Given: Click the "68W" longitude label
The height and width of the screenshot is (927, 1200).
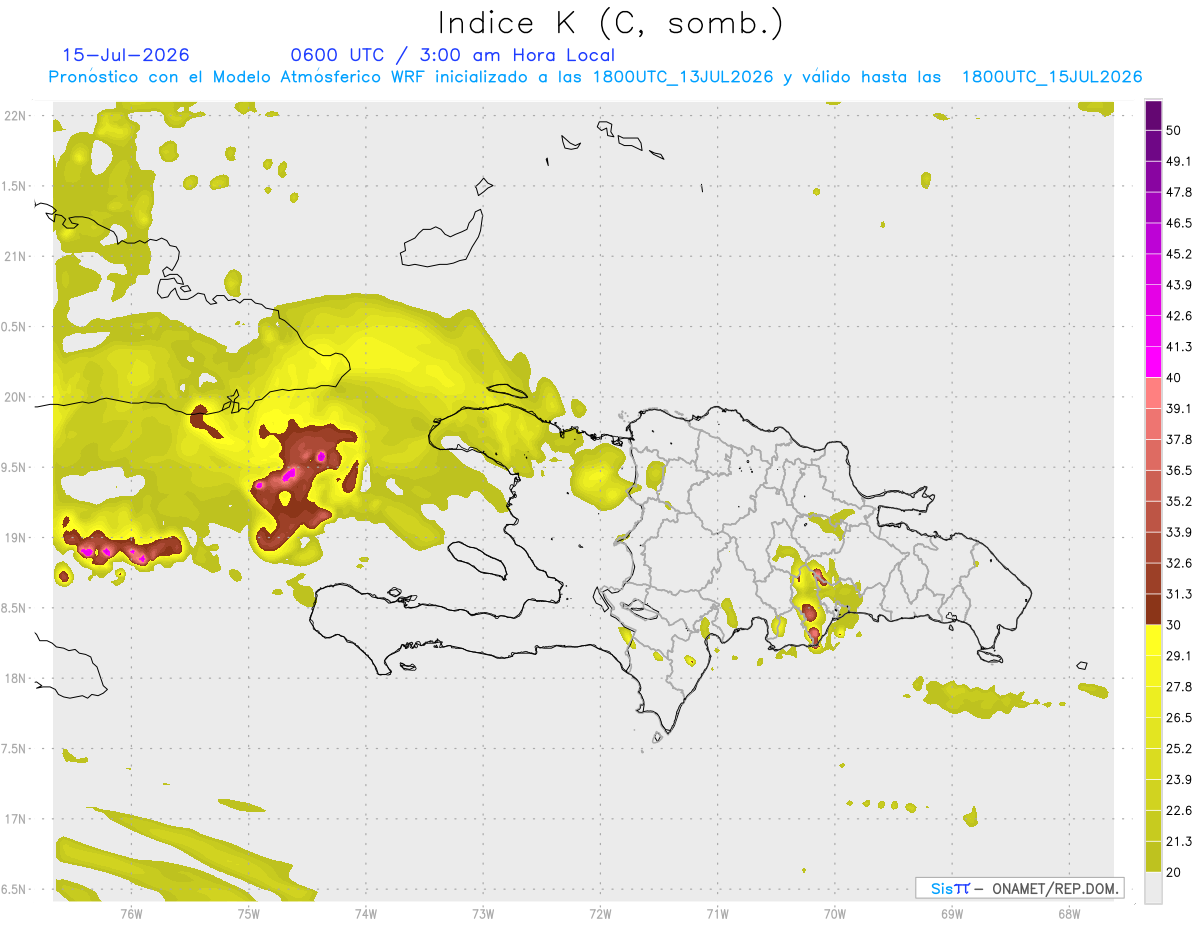Looking at the screenshot, I should (1069, 913).
